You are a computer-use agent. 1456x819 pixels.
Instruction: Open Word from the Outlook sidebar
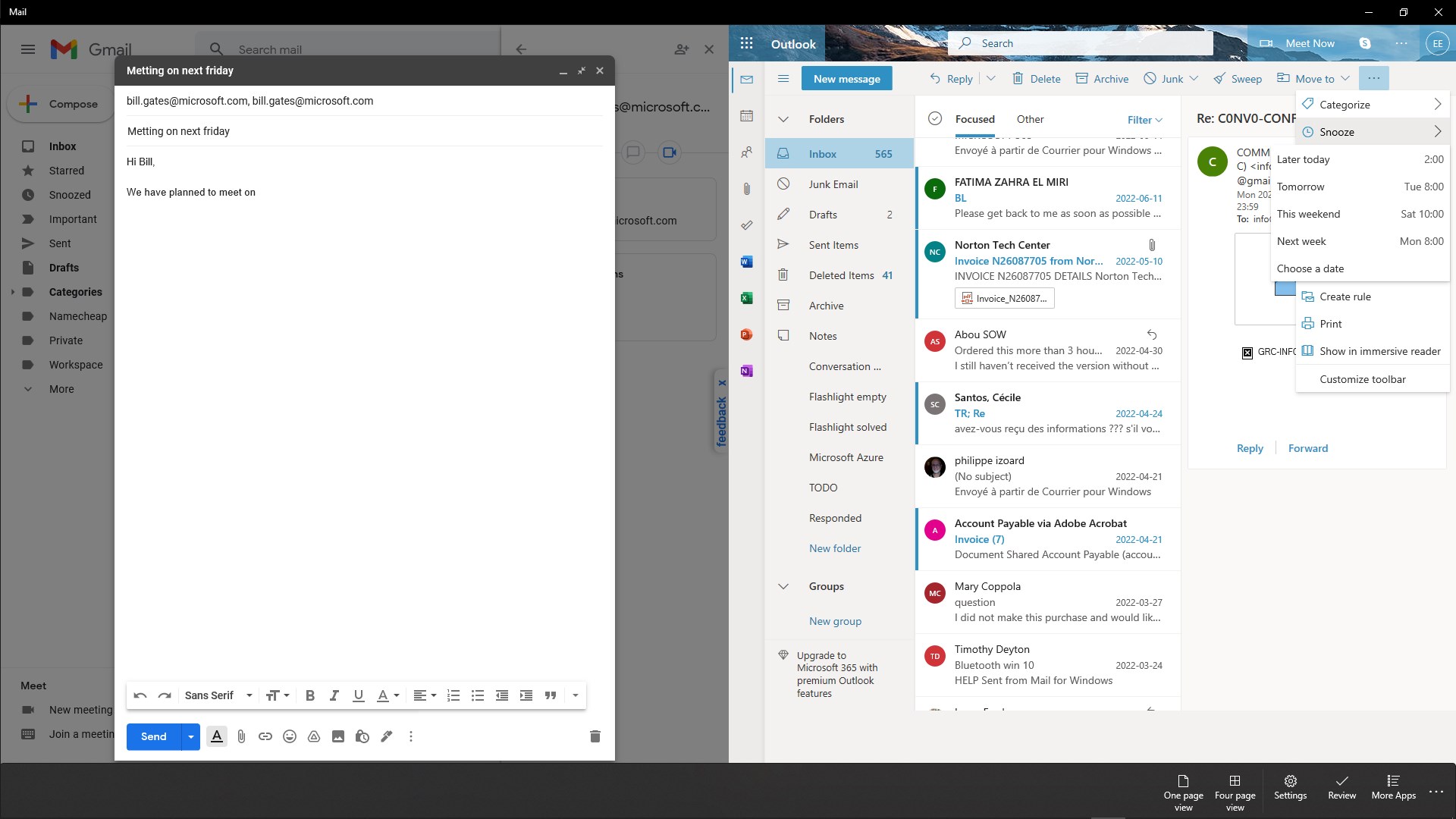pos(747,261)
